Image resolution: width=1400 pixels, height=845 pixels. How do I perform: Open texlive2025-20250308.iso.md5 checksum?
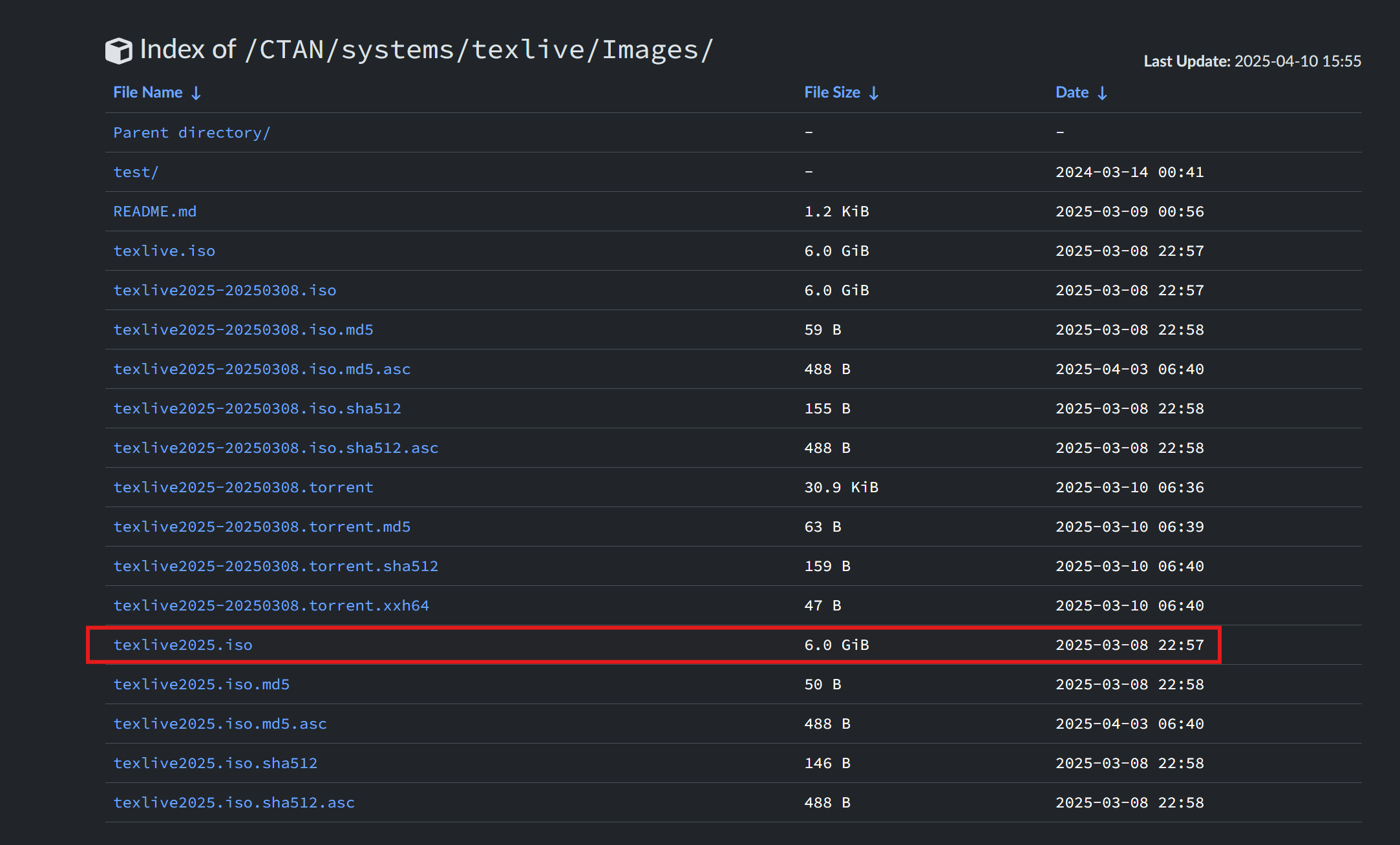point(243,329)
